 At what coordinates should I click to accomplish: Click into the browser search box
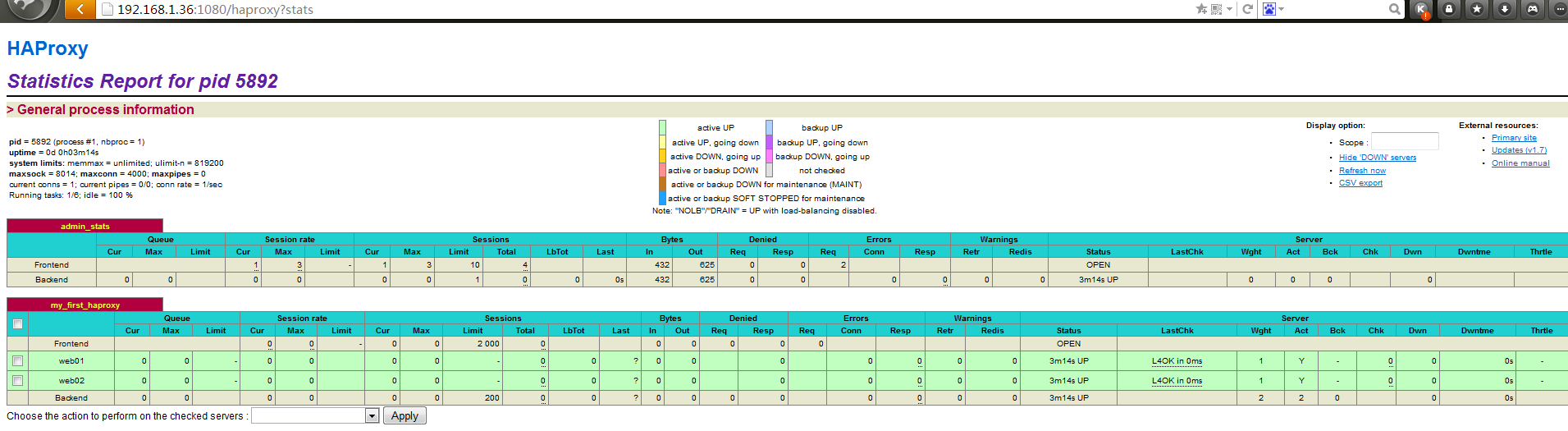(1336, 9)
